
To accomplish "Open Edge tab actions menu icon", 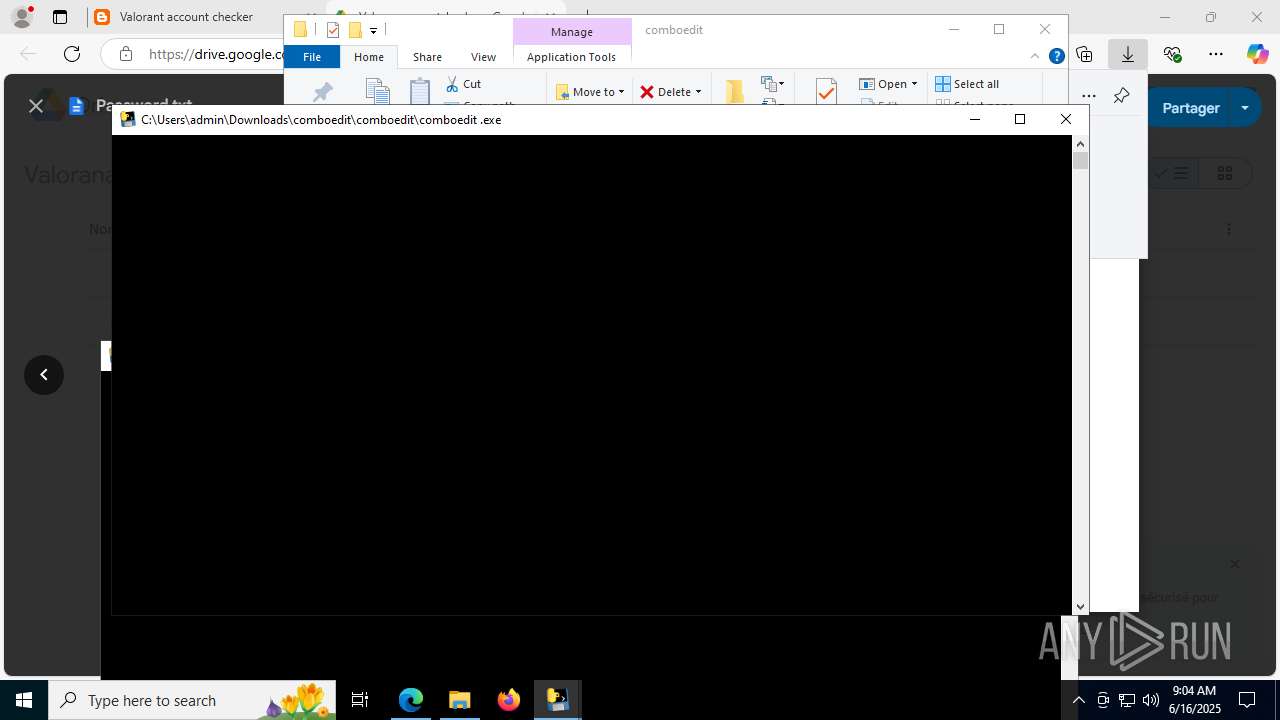I will point(60,17).
